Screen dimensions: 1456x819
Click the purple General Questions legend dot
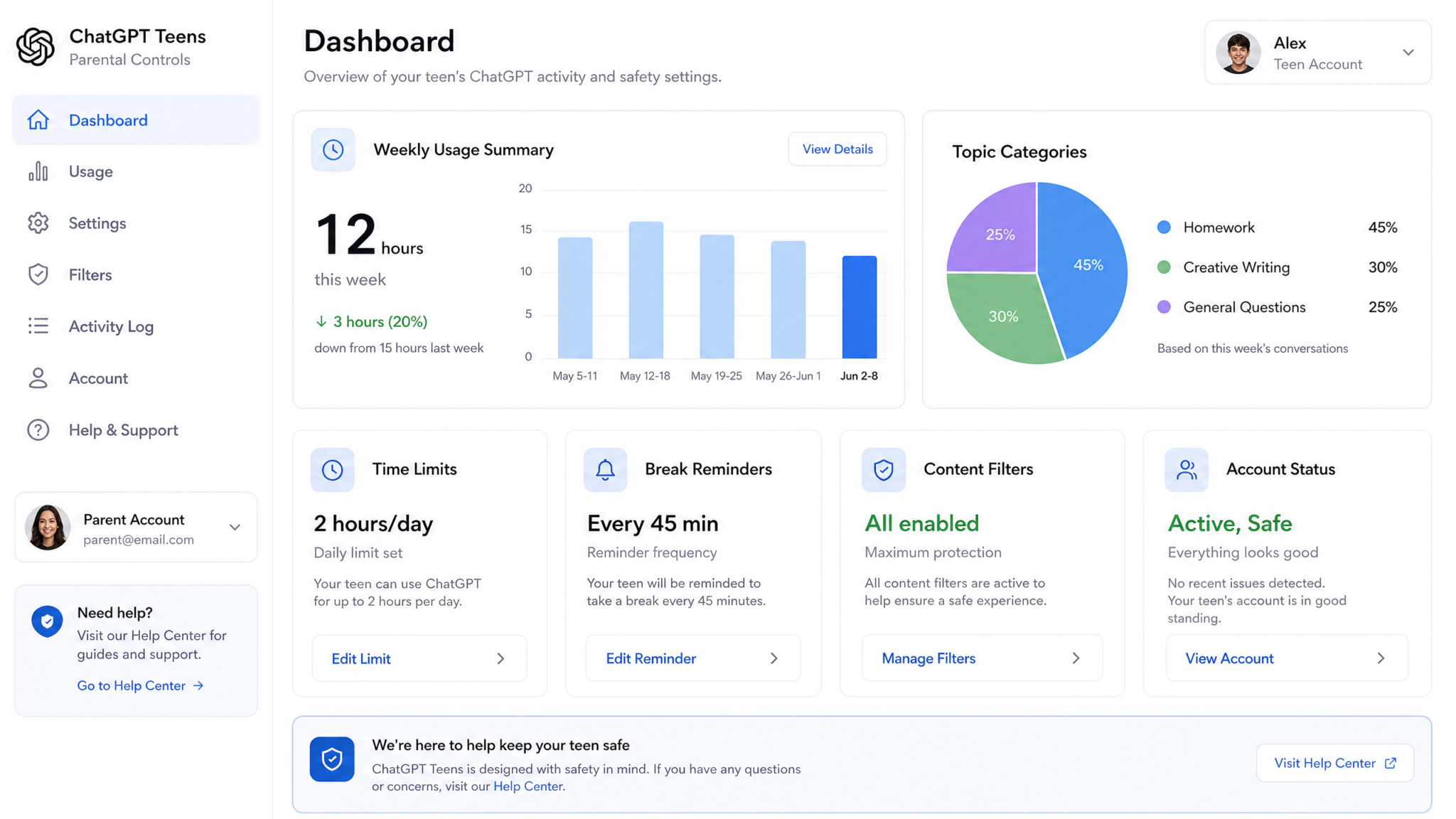pyautogui.click(x=1164, y=307)
